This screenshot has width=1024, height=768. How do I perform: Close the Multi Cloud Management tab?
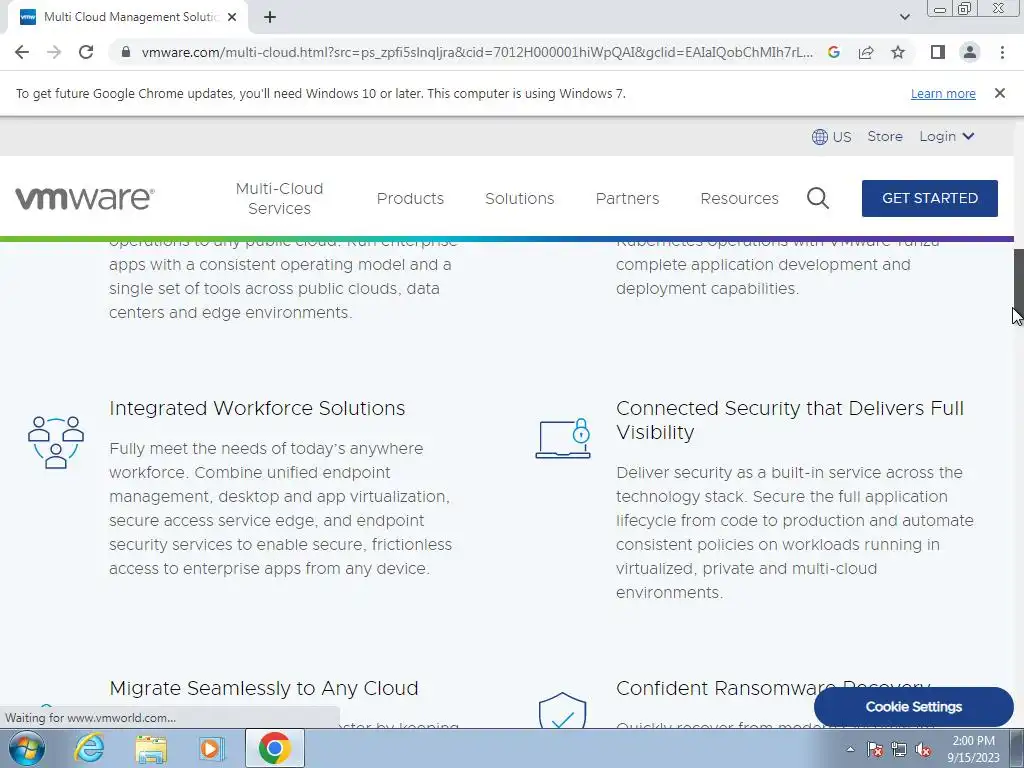pyautogui.click(x=232, y=18)
